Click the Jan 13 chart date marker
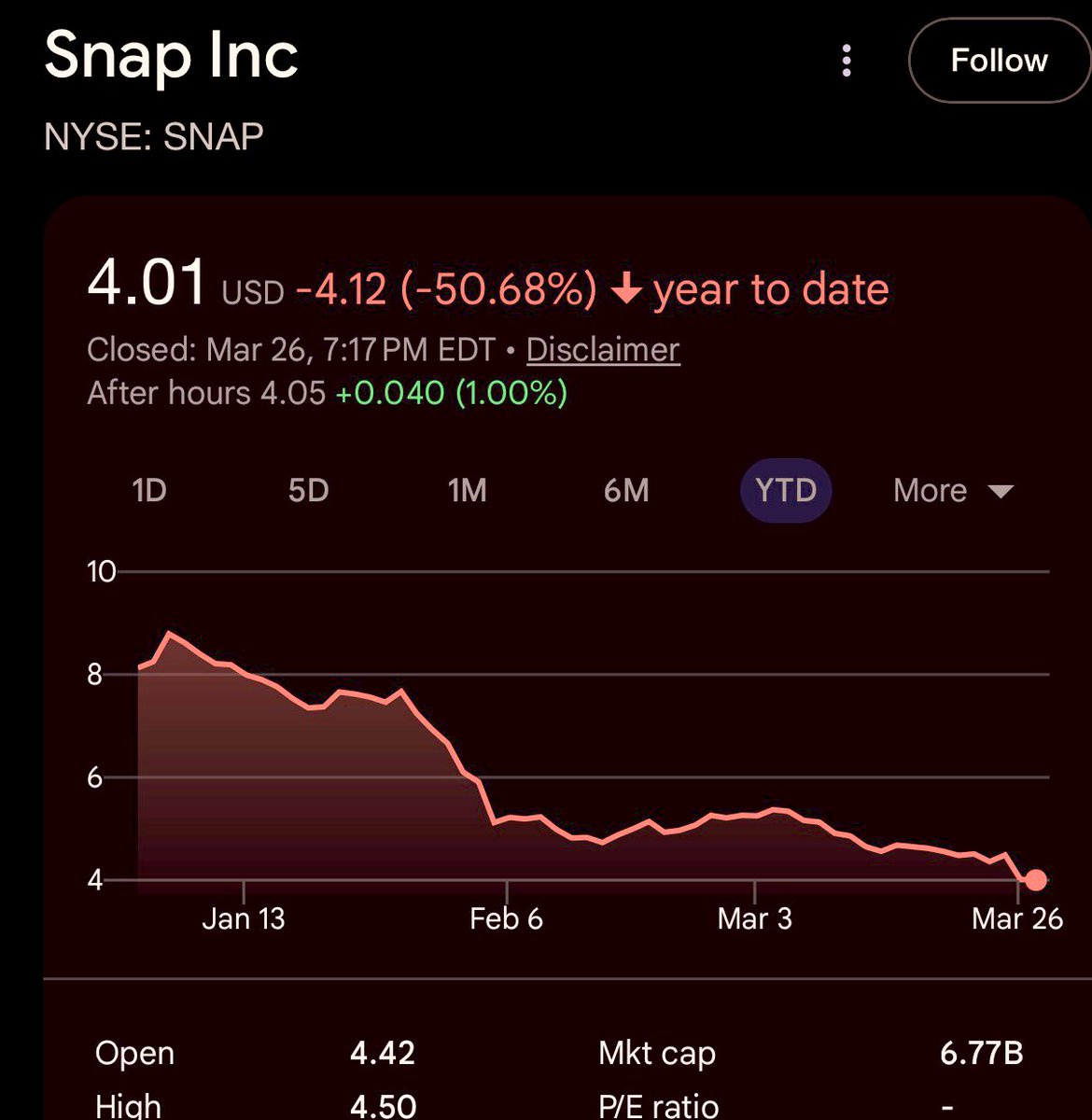This screenshot has width=1092, height=1120. pos(244,918)
